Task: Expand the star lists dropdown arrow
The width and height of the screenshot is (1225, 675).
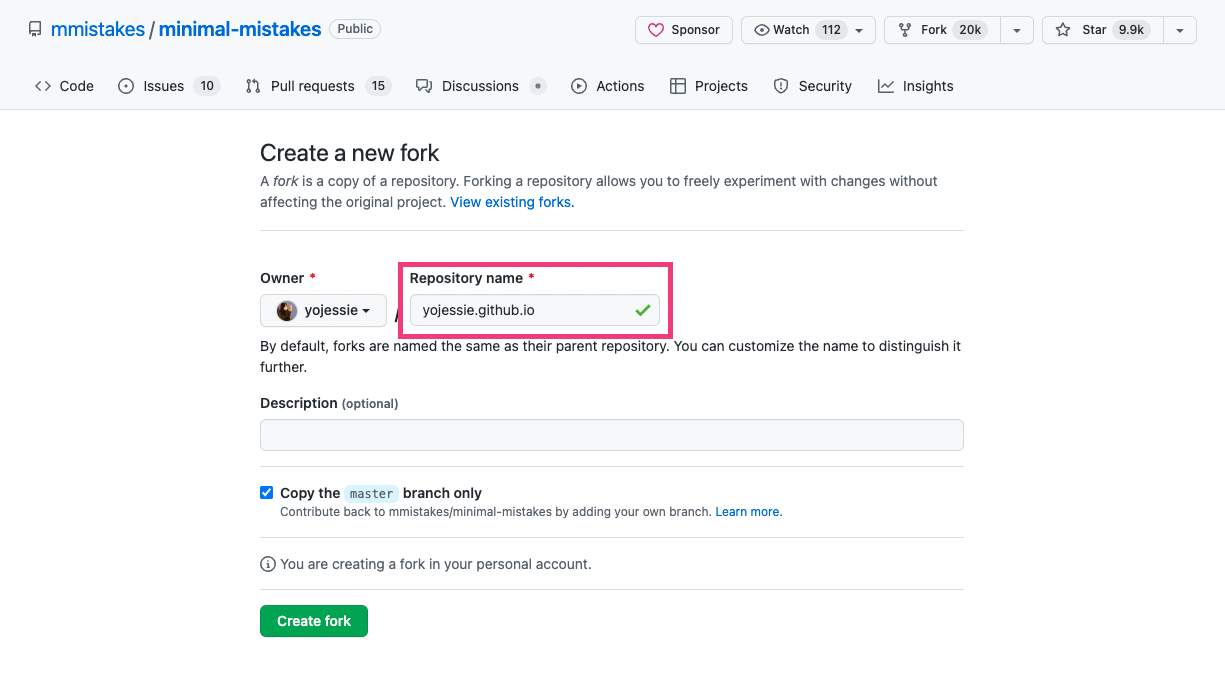Action: (x=1180, y=30)
